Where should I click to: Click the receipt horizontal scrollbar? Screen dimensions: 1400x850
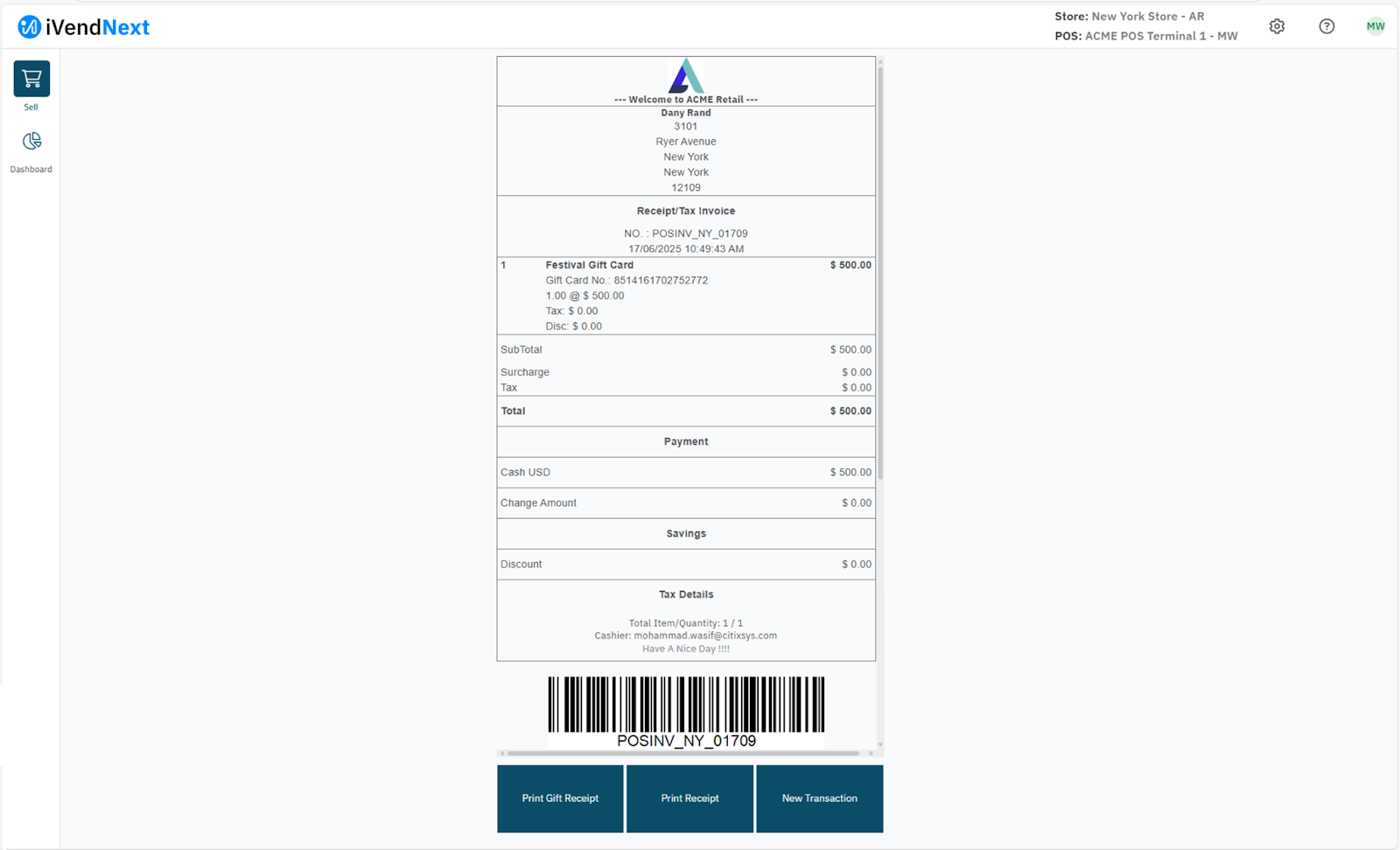pos(682,753)
